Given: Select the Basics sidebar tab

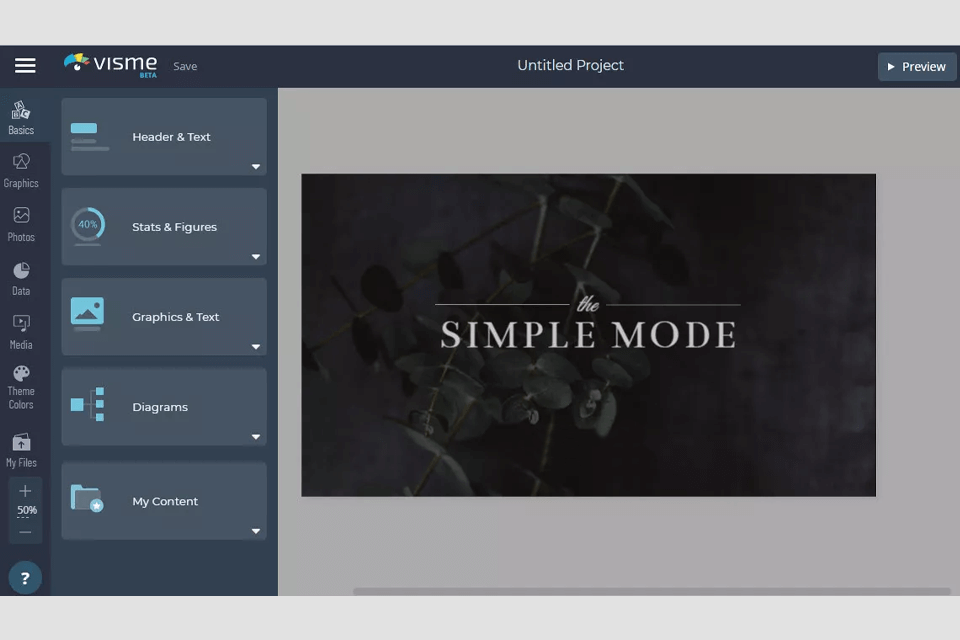Looking at the screenshot, I should click(21, 118).
